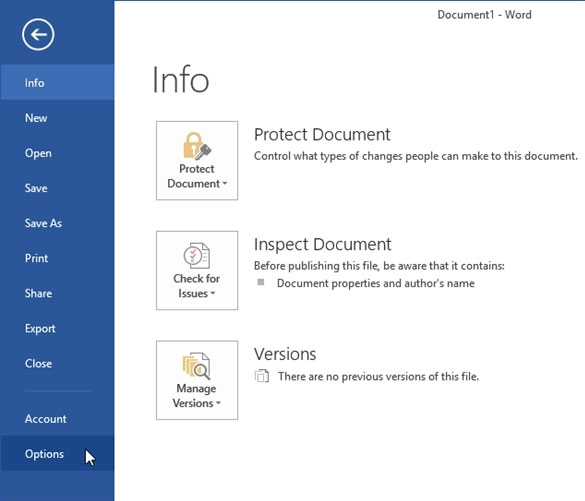Expand the Check for Issues dropdown

click(x=197, y=270)
